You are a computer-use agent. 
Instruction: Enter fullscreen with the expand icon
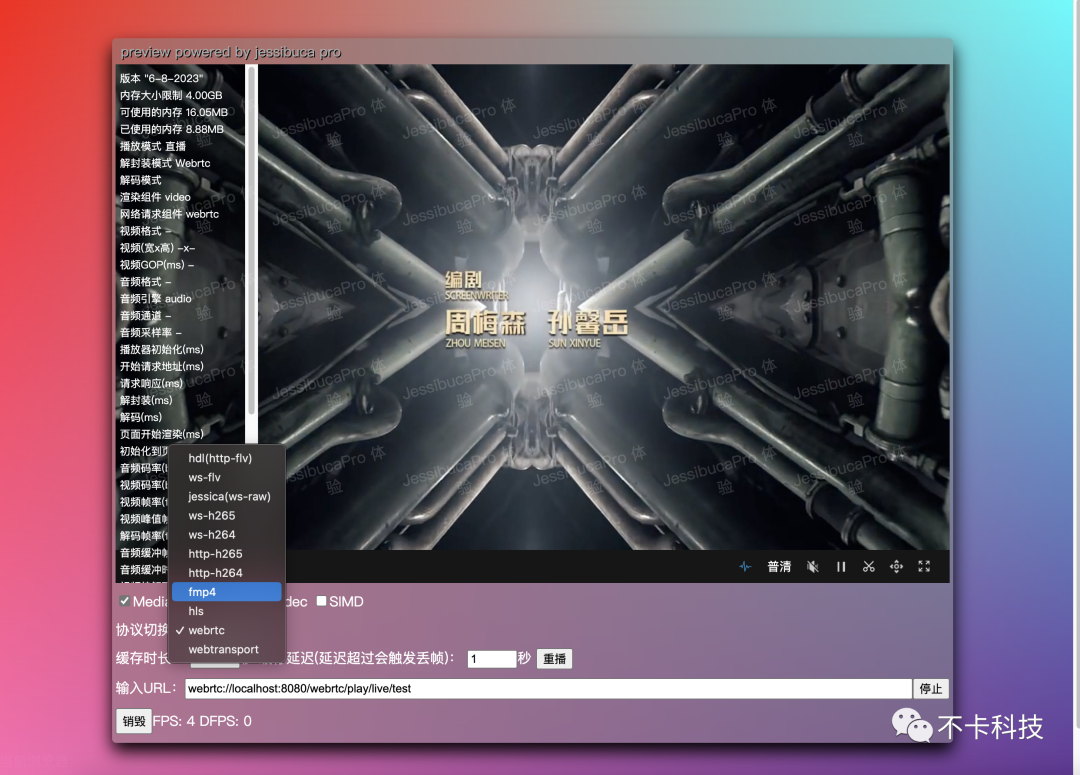point(924,566)
